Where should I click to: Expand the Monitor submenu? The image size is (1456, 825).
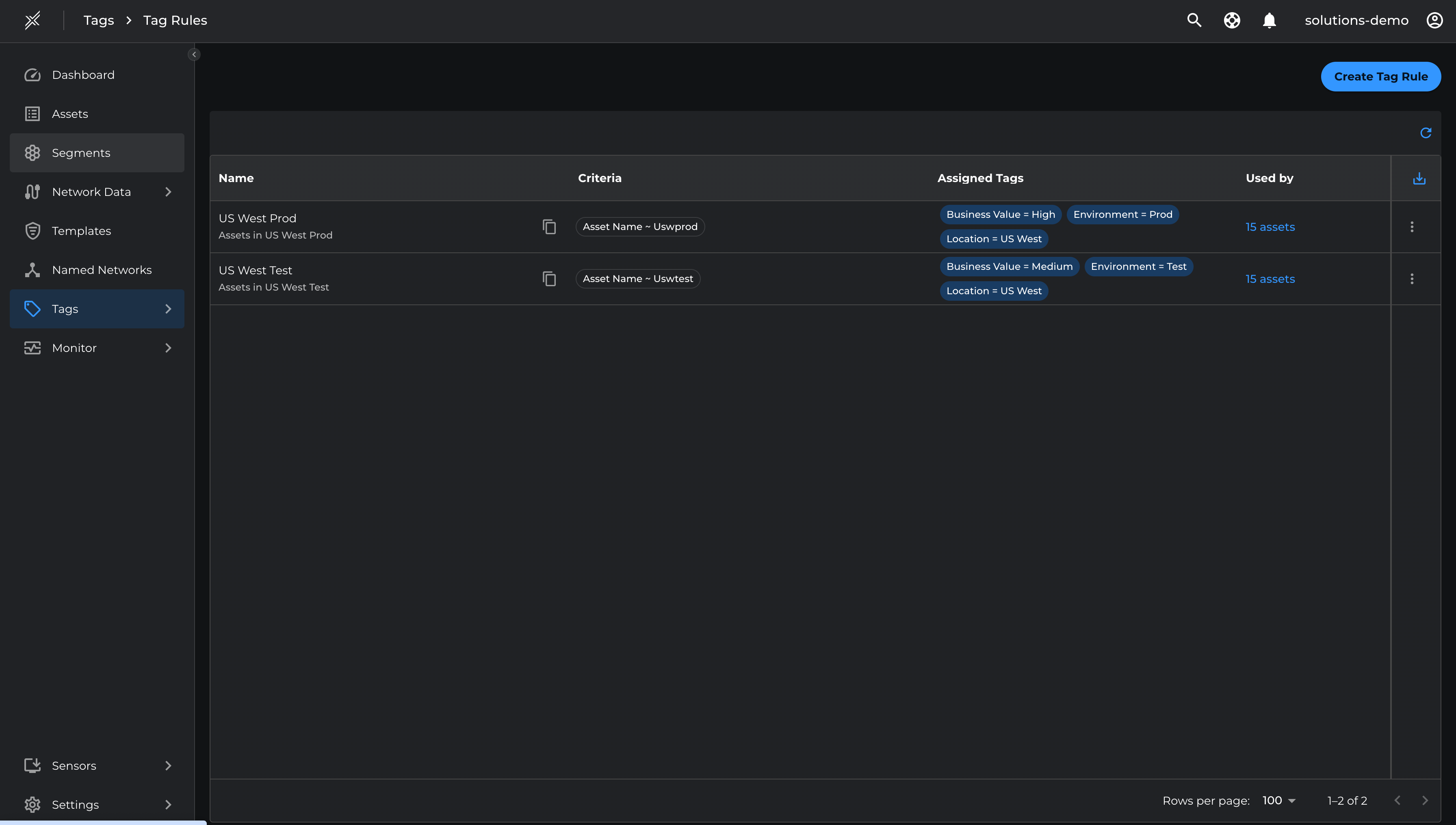pos(168,348)
